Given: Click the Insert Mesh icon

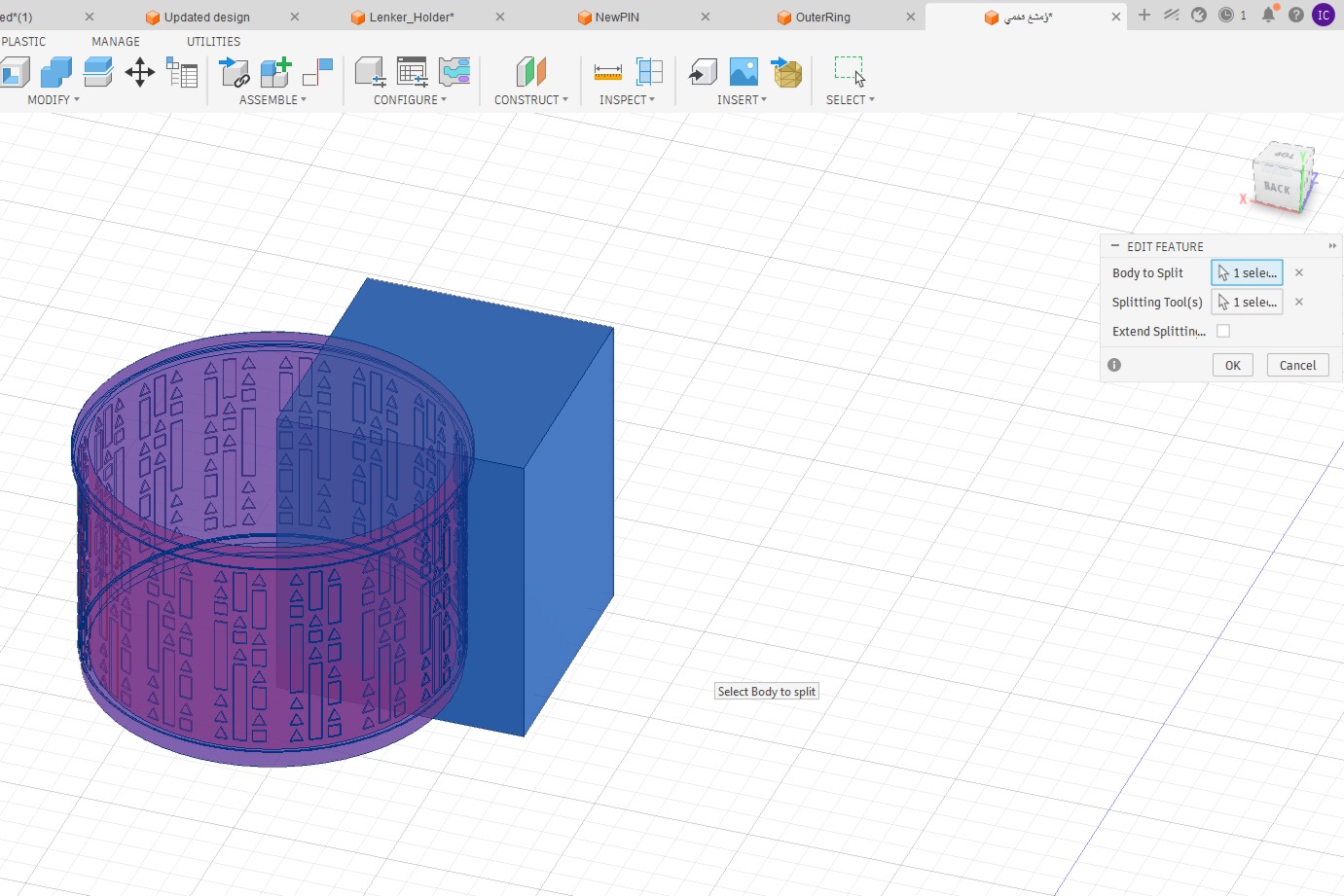Looking at the screenshot, I should (786, 72).
